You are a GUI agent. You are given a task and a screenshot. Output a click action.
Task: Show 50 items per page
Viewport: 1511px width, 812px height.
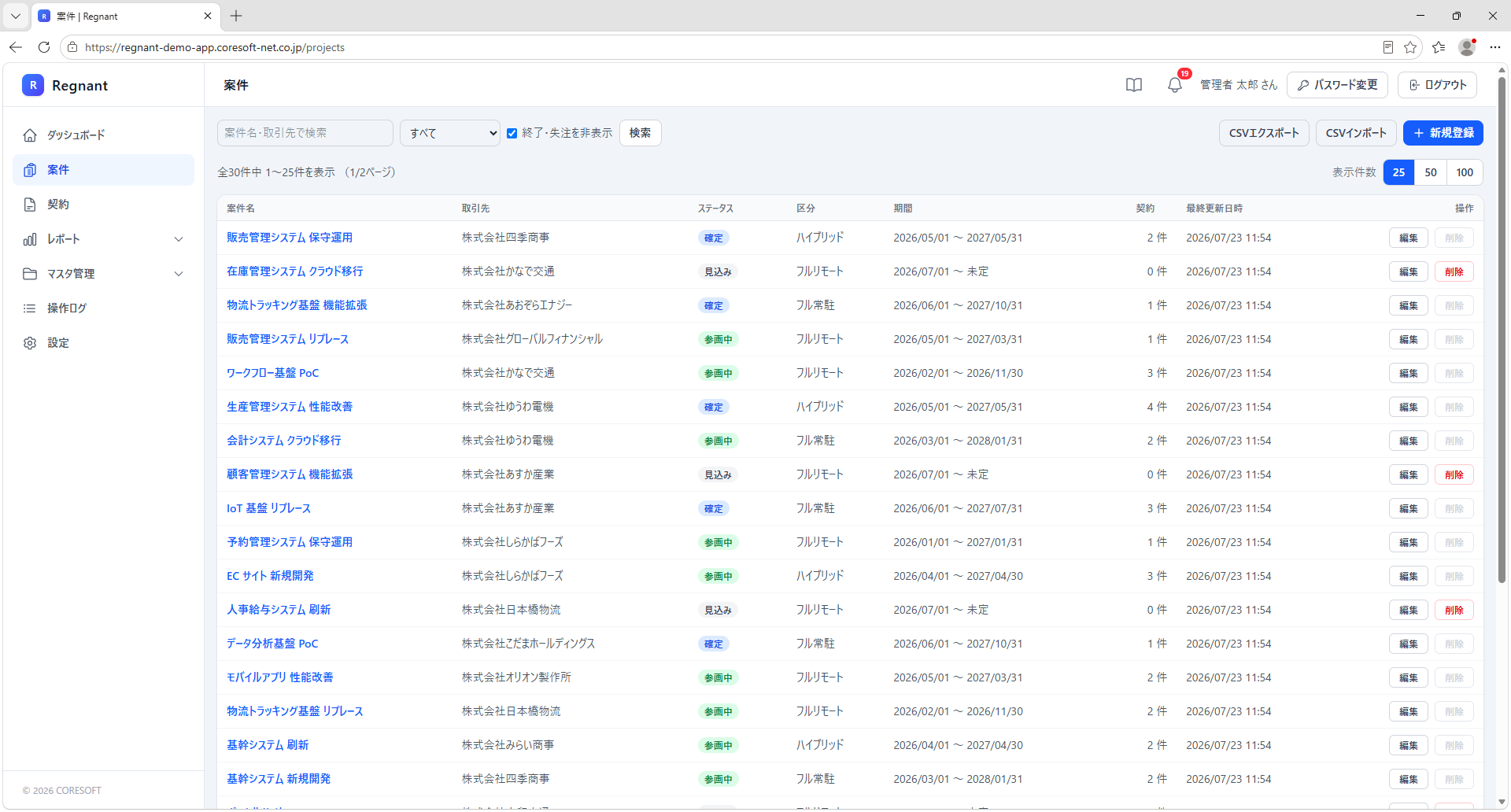[x=1431, y=172]
